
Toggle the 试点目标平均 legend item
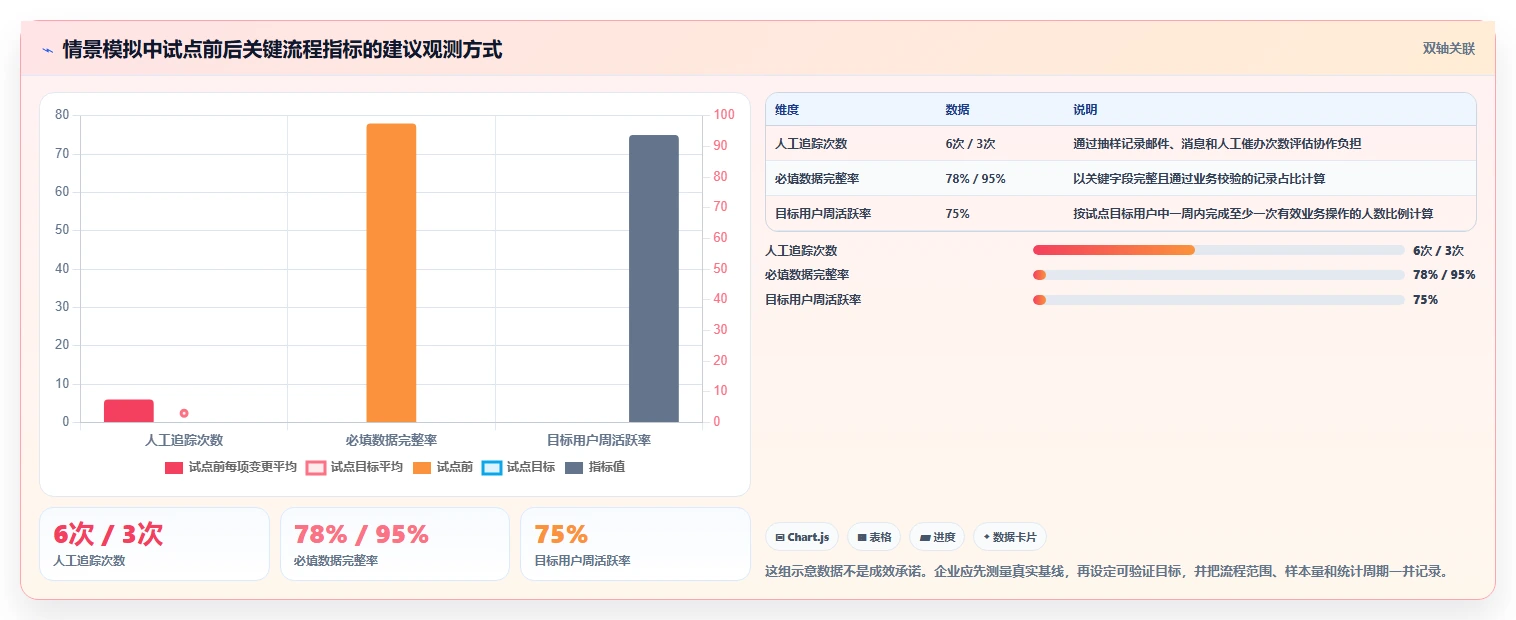tap(354, 467)
